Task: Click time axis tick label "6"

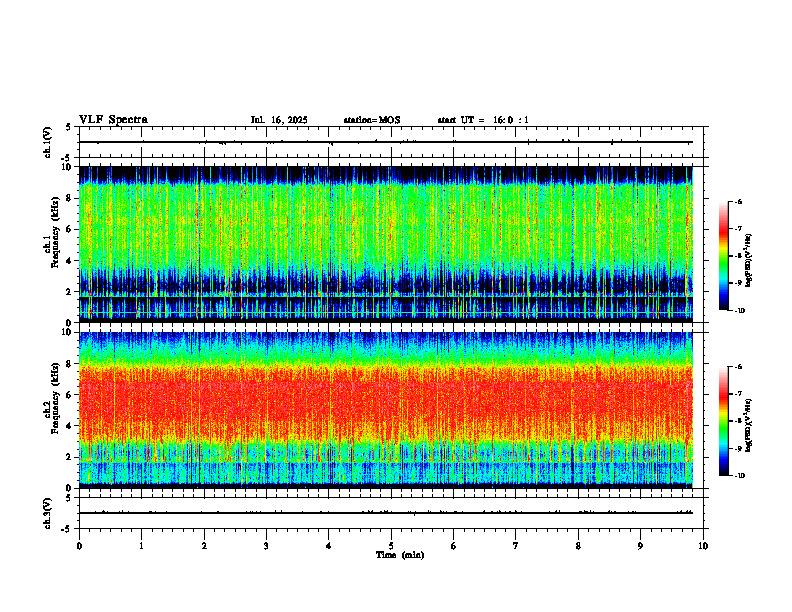Action: [x=454, y=546]
